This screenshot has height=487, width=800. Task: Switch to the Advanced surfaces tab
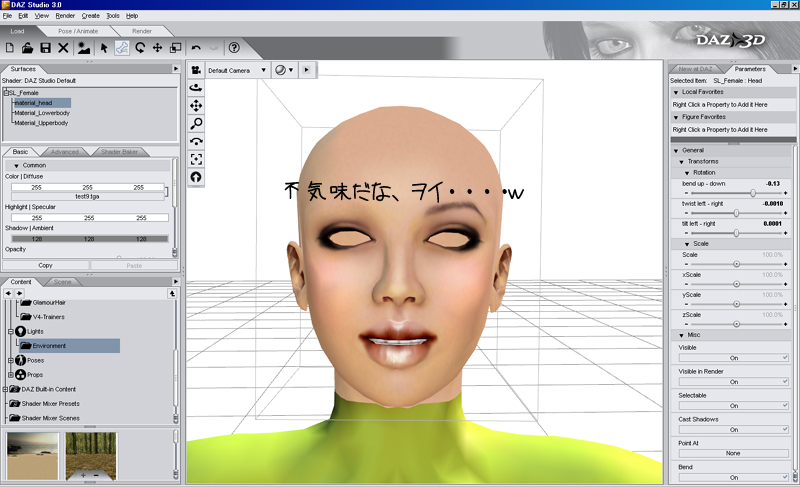click(65, 152)
